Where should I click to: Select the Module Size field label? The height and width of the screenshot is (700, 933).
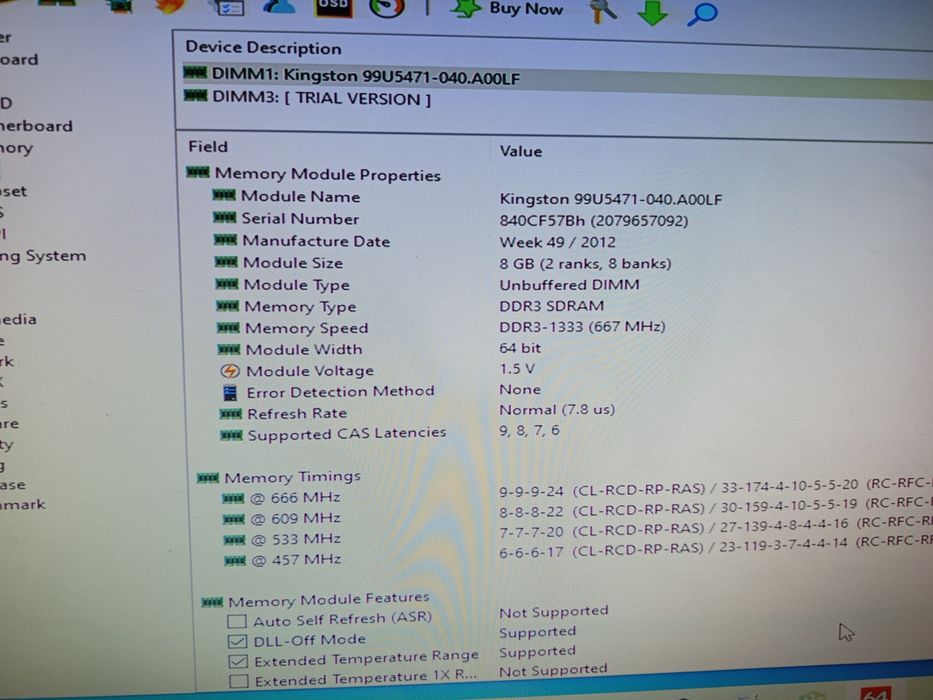[x=293, y=262]
